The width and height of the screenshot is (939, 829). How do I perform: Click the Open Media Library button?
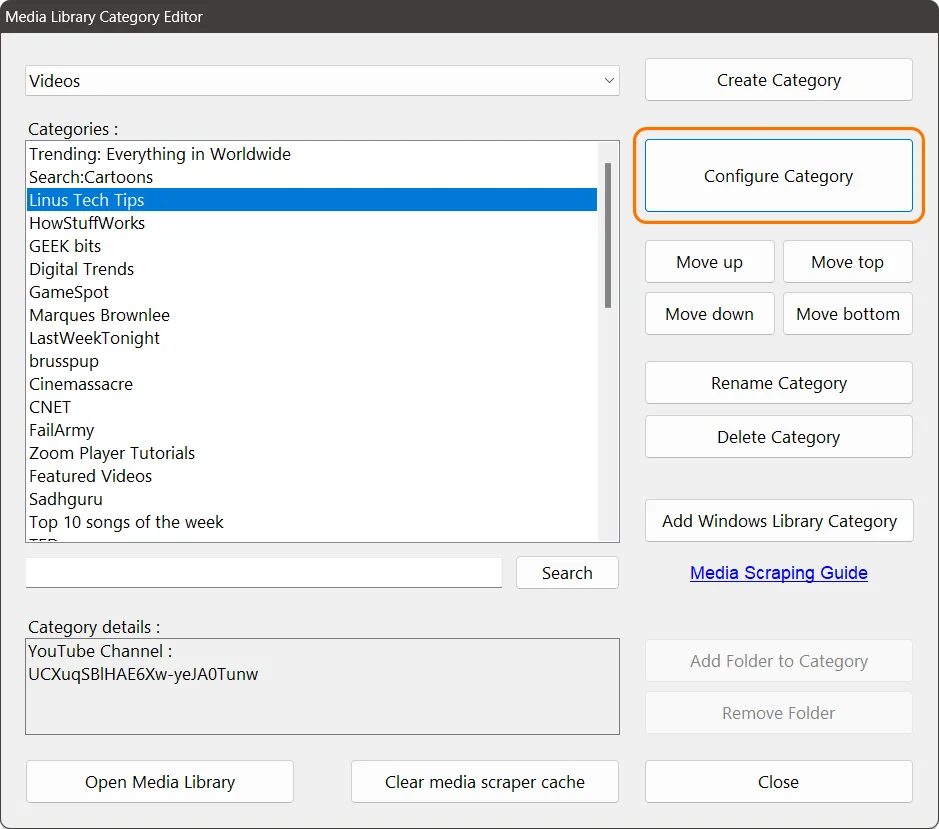160,782
